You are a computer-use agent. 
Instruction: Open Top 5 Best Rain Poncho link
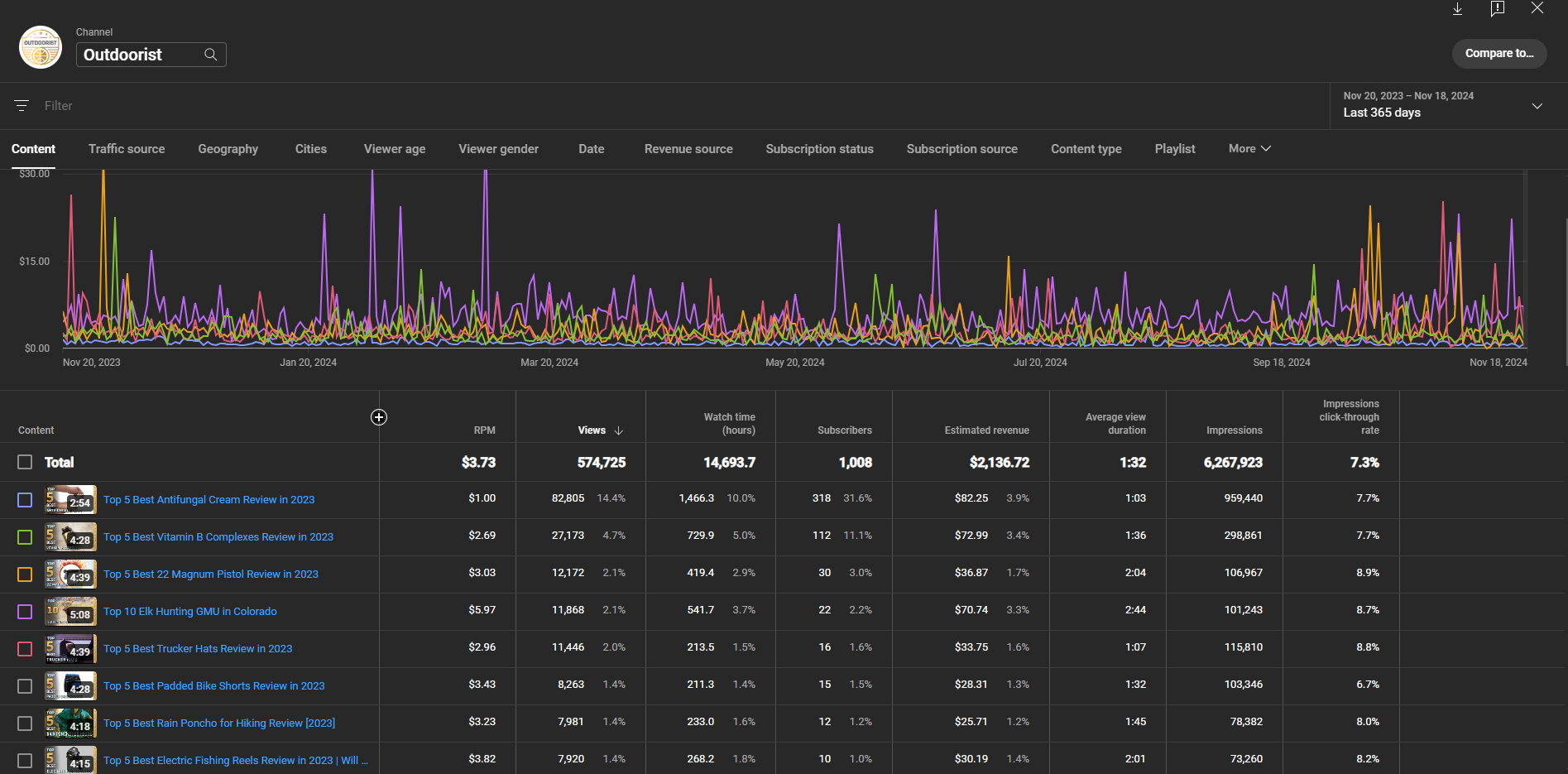pos(219,724)
